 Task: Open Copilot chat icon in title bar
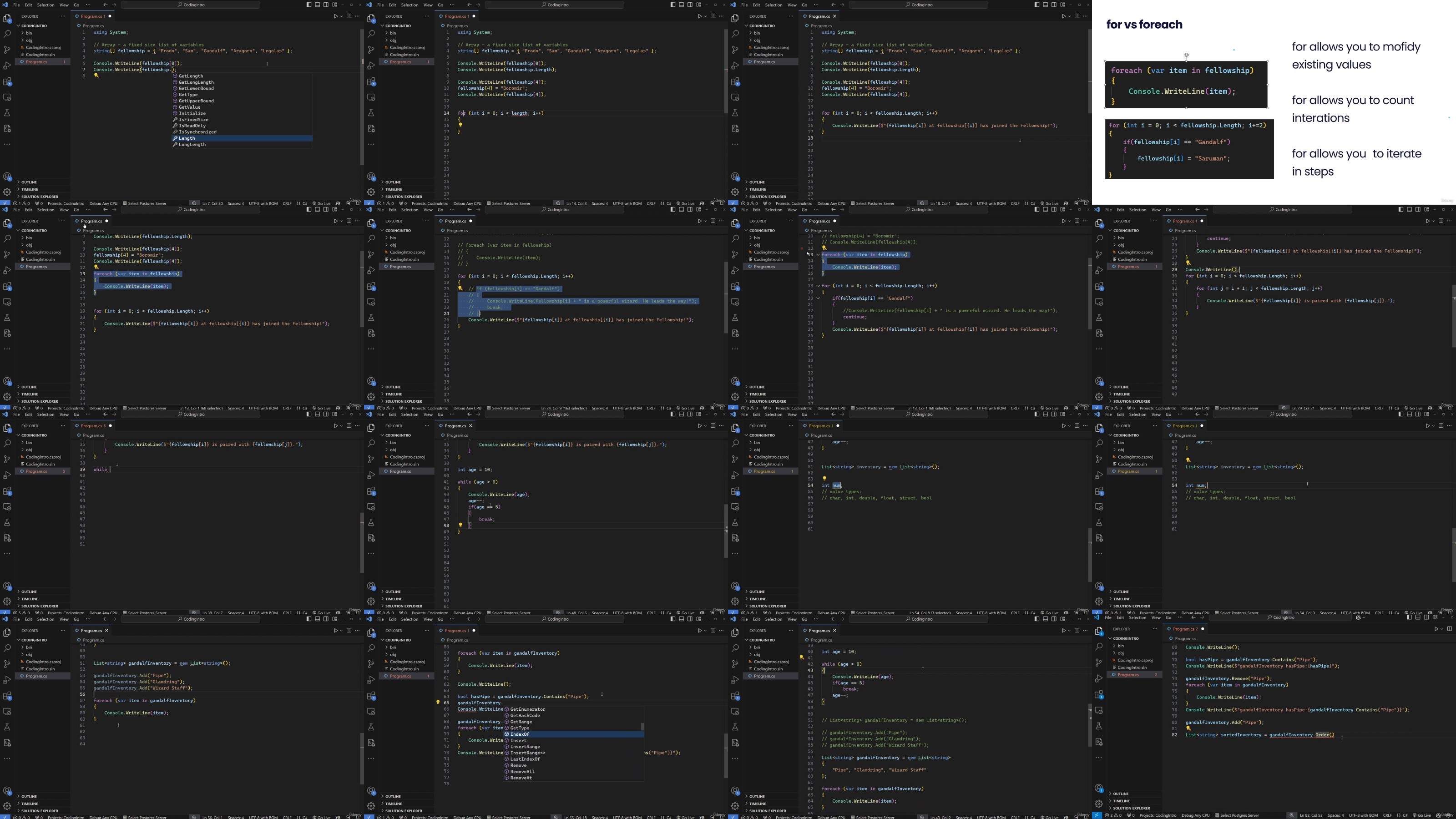(x=1359, y=618)
